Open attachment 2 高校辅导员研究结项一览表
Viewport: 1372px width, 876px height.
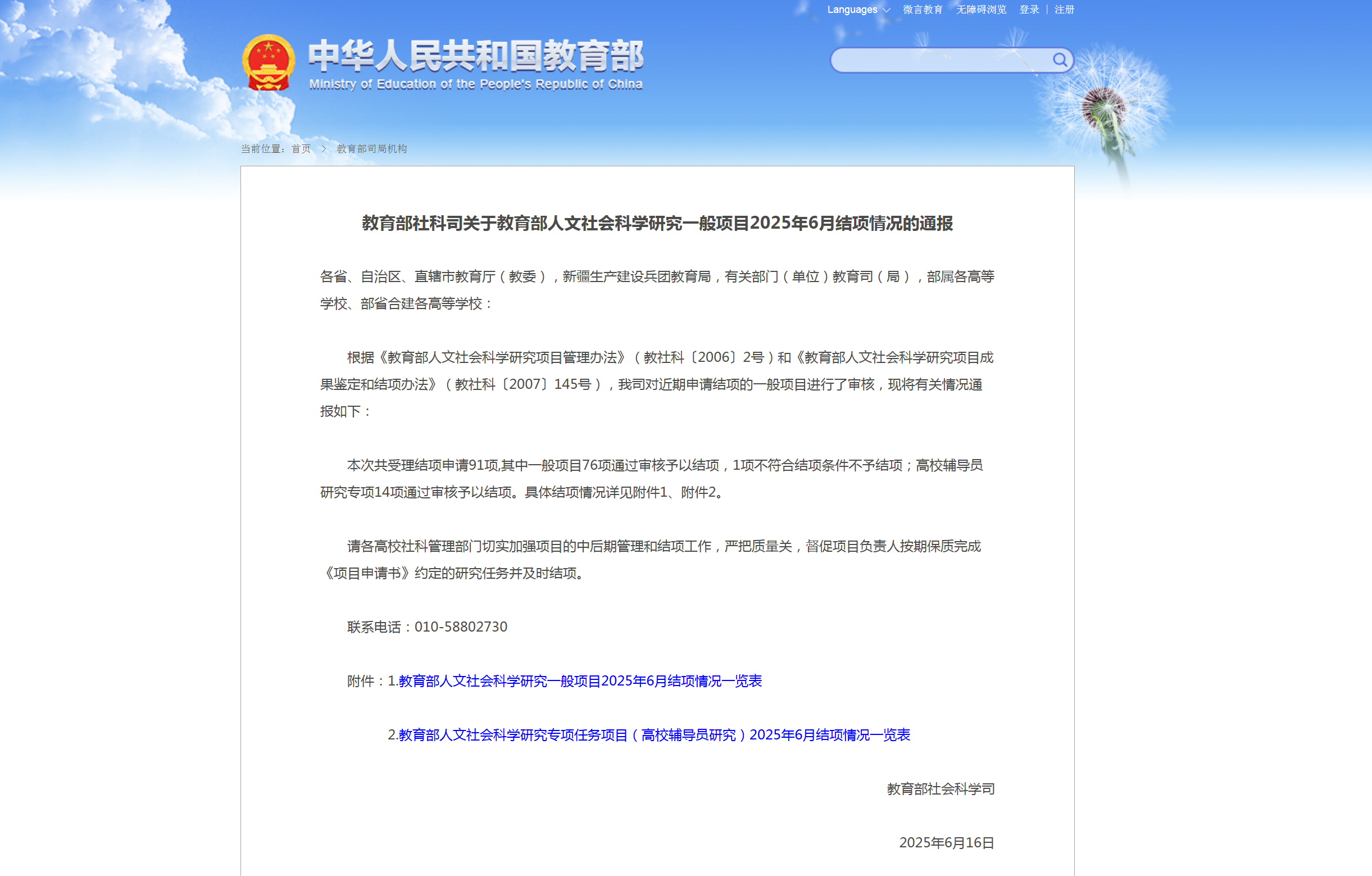654,735
